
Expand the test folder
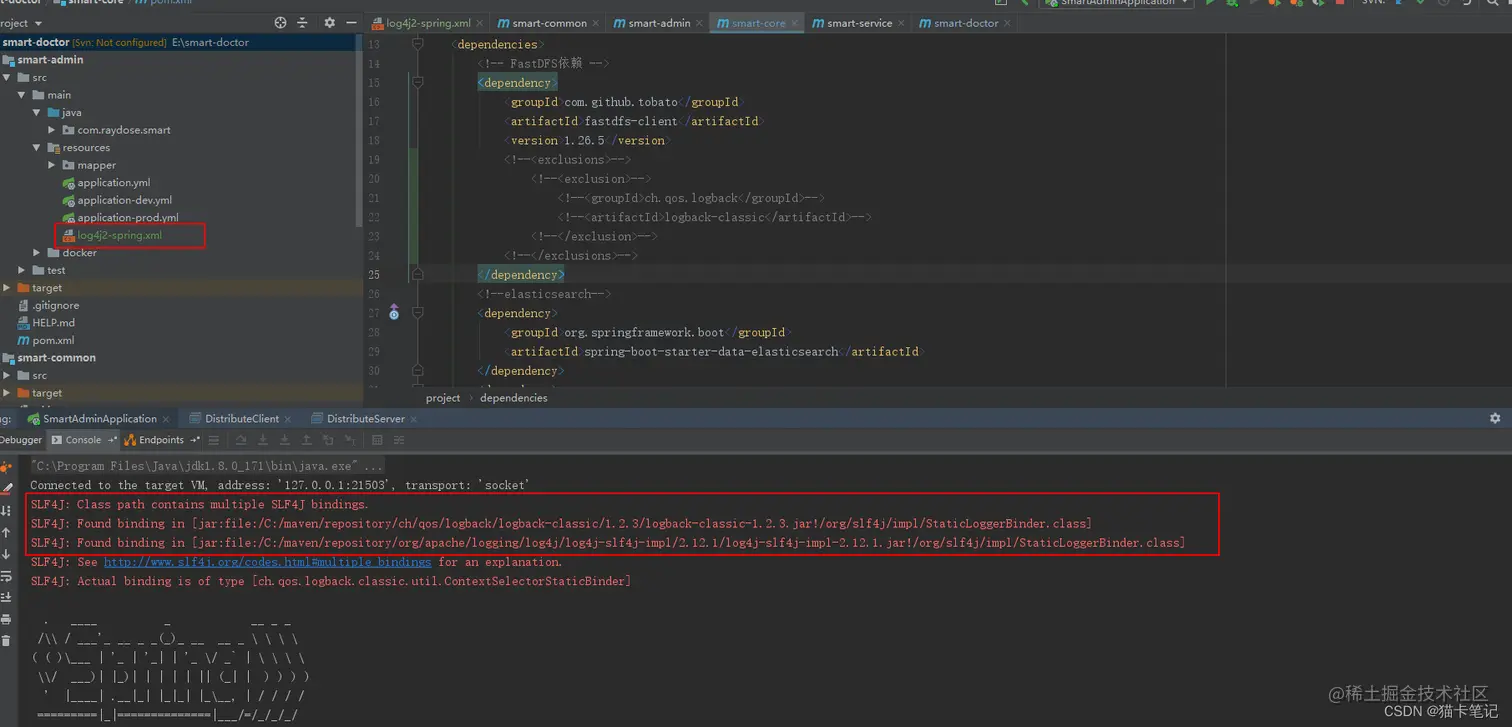pos(22,270)
